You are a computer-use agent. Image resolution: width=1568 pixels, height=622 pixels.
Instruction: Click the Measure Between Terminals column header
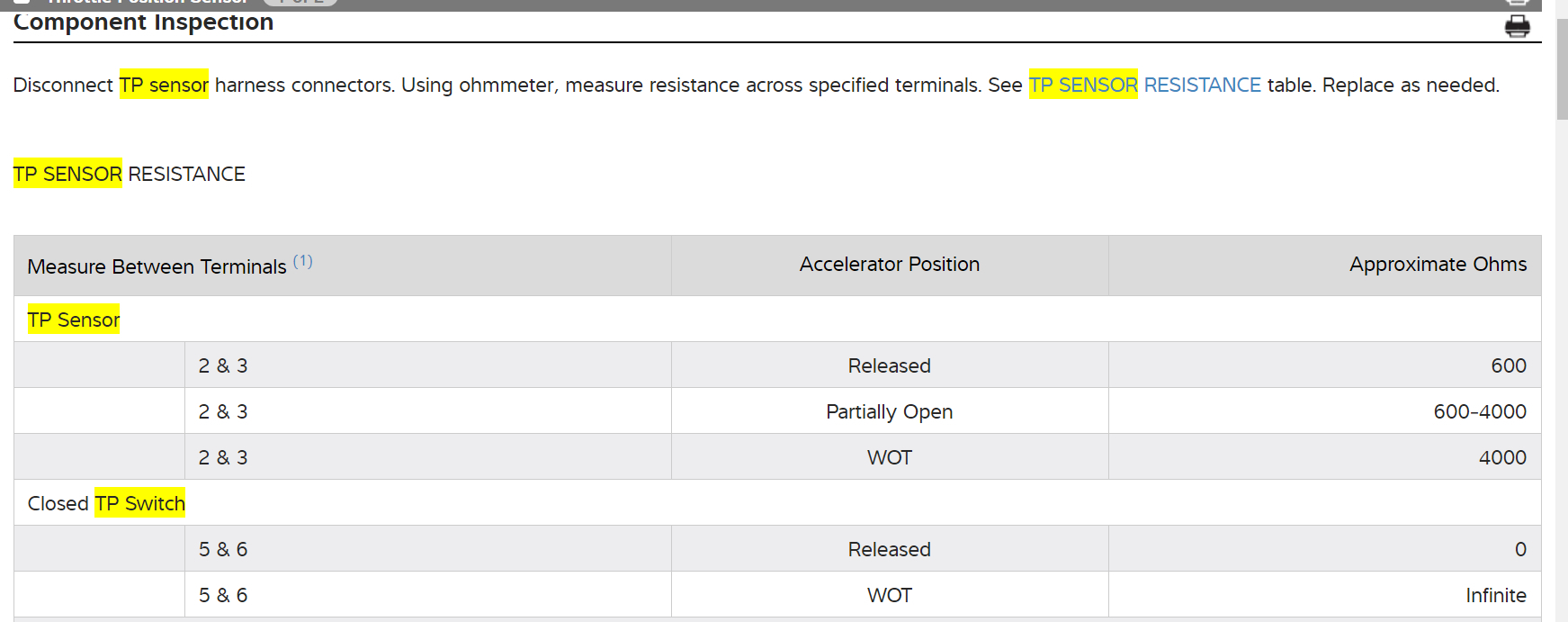coord(157,266)
